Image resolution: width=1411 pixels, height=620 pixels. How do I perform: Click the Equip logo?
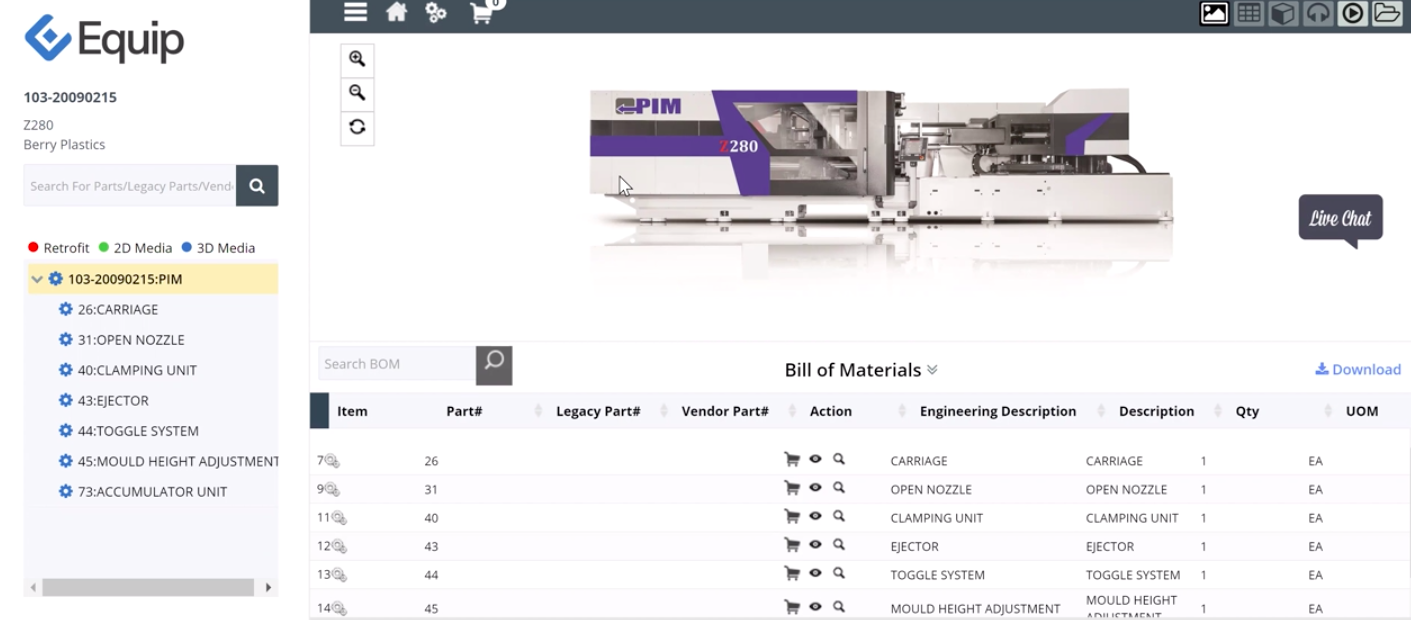[104, 40]
